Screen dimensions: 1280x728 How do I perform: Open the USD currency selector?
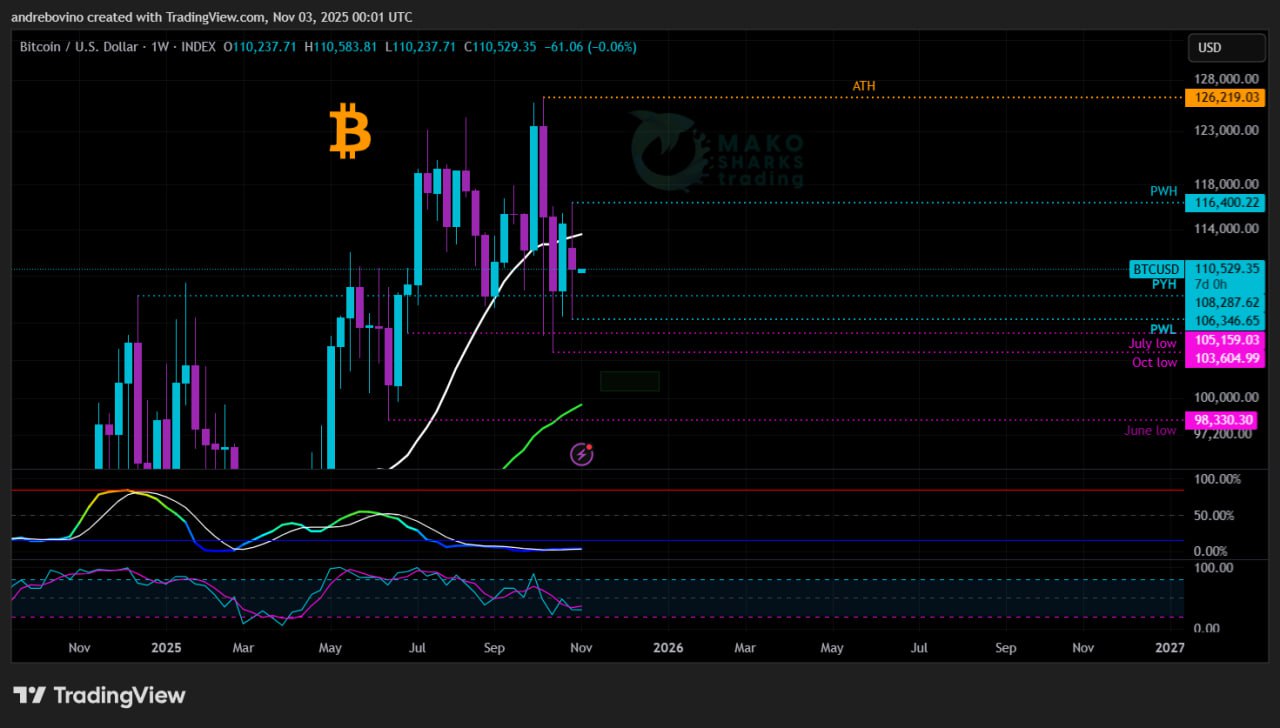(1223, 47)
